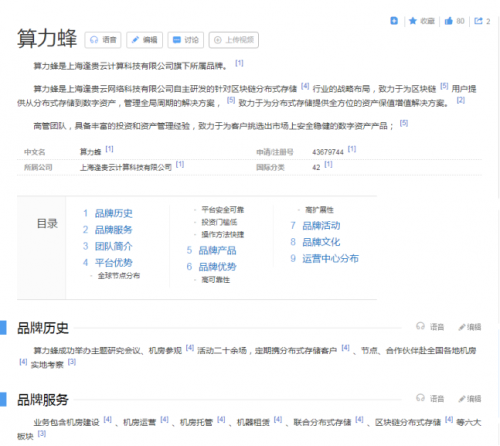The height and width of the screenshot is (446, 500).
Task: Open 品牌文化 contents entry
Action: 321,242
